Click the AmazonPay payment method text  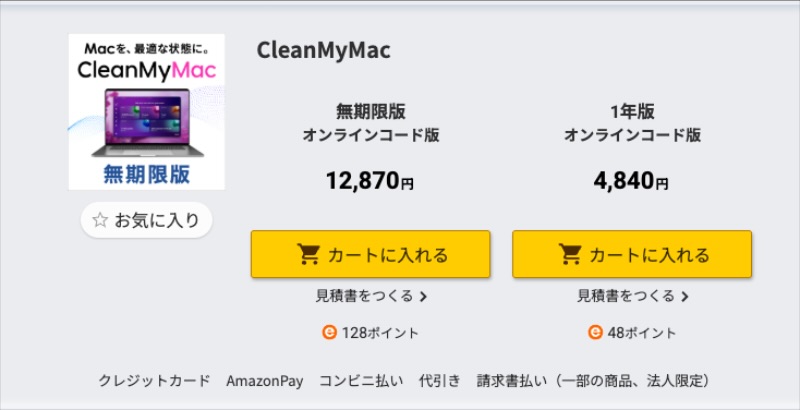pyautogui.click(x=265, y=381)
